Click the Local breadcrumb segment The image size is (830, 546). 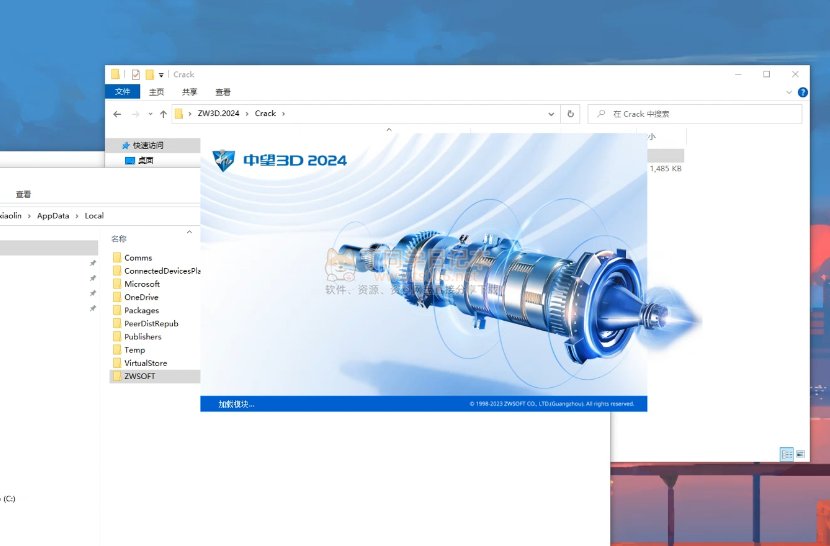94,216
